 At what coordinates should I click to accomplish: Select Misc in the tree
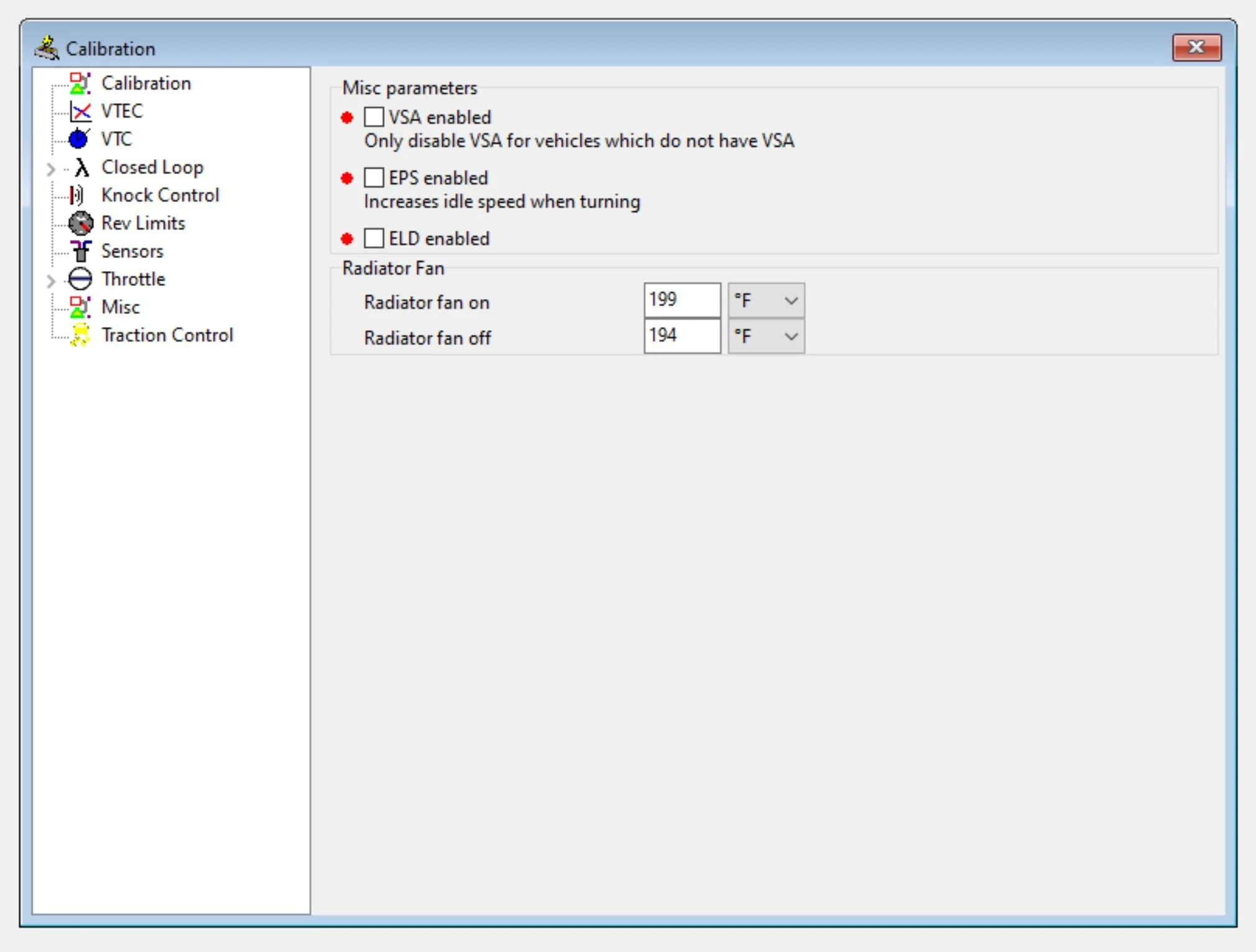click(x=121, y=307)
